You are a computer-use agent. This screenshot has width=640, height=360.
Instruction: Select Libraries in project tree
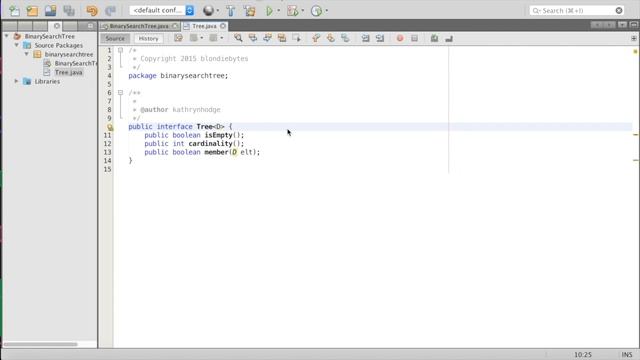coord(47,81)
